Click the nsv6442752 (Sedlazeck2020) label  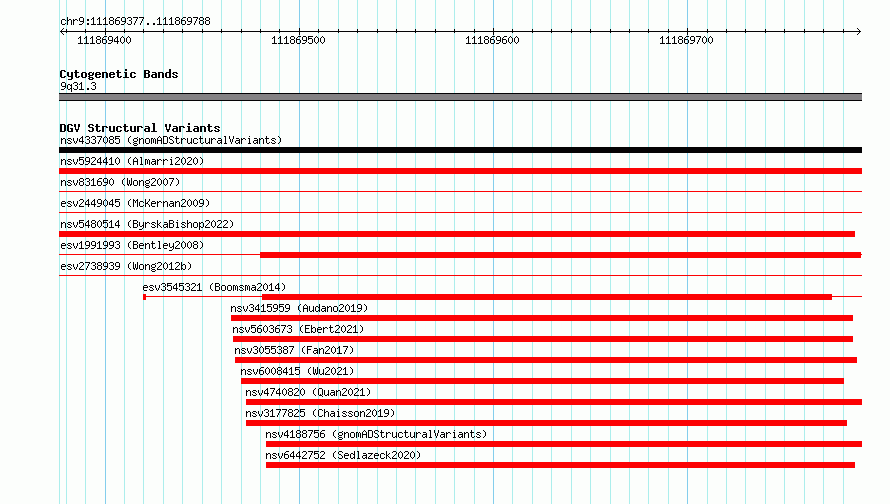(x=343, y=455)
